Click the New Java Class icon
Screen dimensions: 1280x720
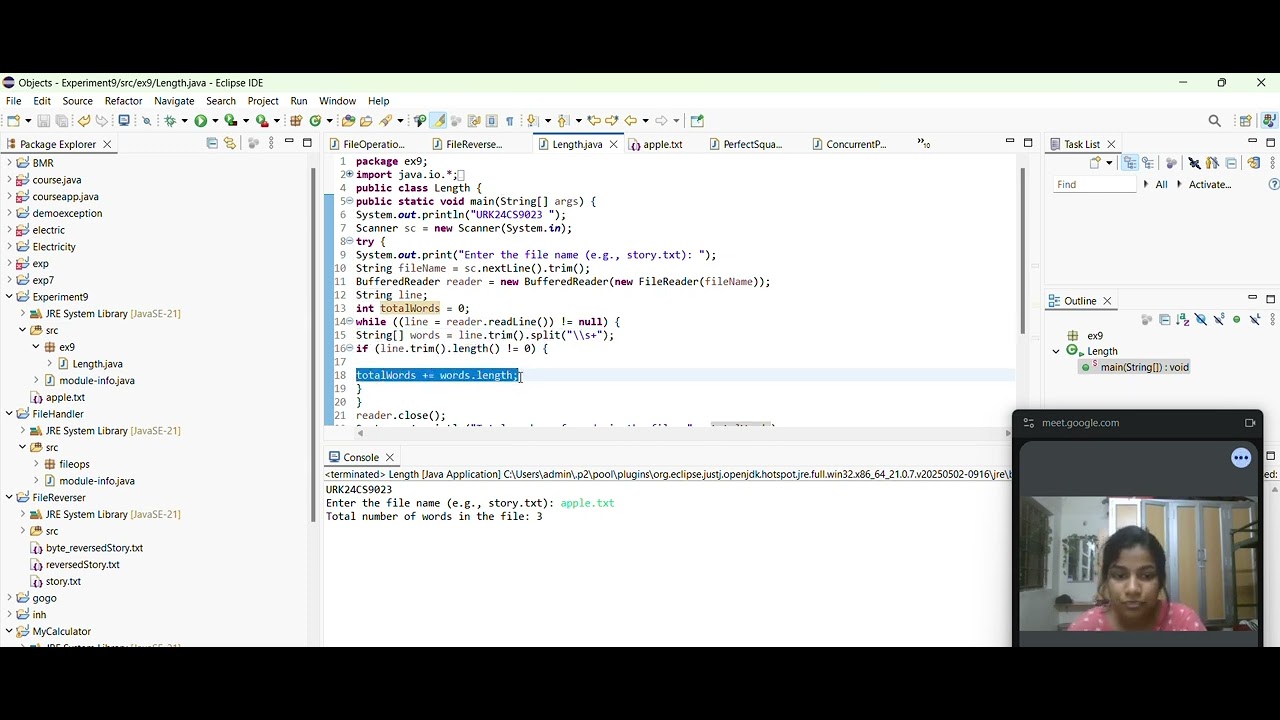tap(316, 121)
